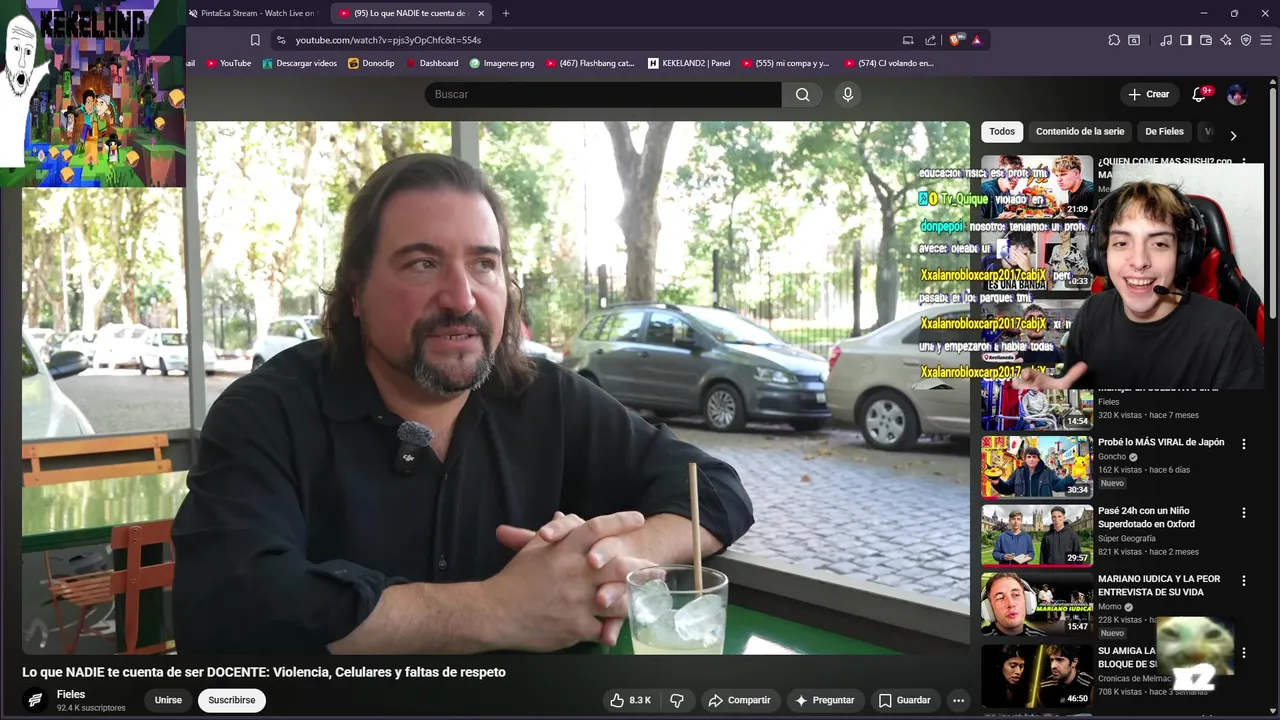Screen dimensions: 1280x720
Task: Open 'Descargar videos' bookmark
Action: pos(299,63)
